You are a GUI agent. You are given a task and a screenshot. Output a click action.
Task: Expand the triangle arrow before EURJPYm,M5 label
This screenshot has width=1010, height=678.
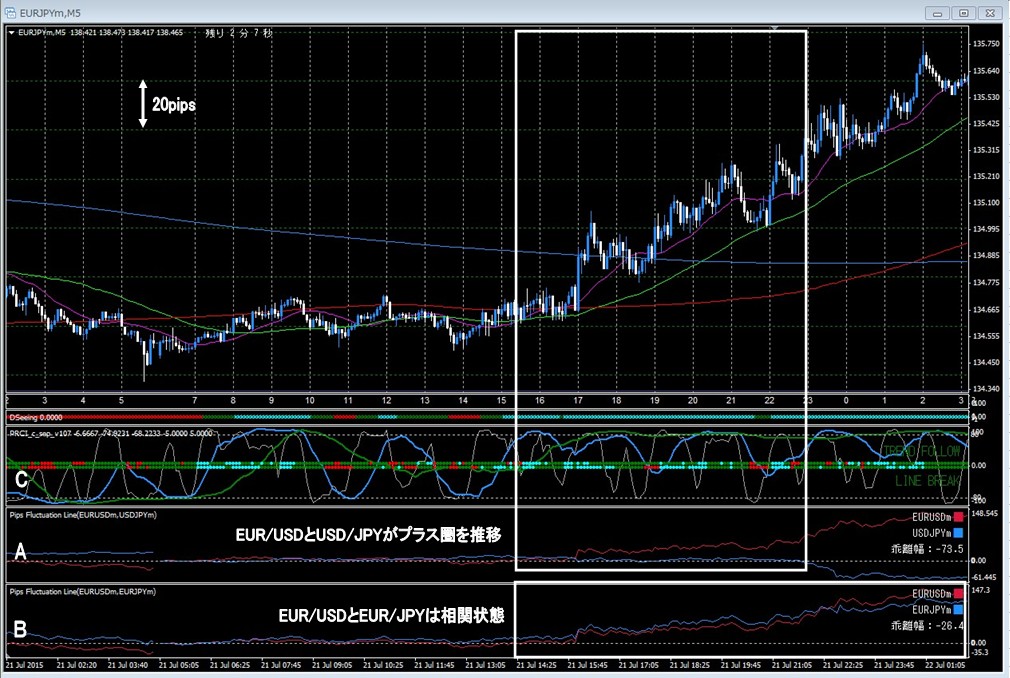[12, 32]
